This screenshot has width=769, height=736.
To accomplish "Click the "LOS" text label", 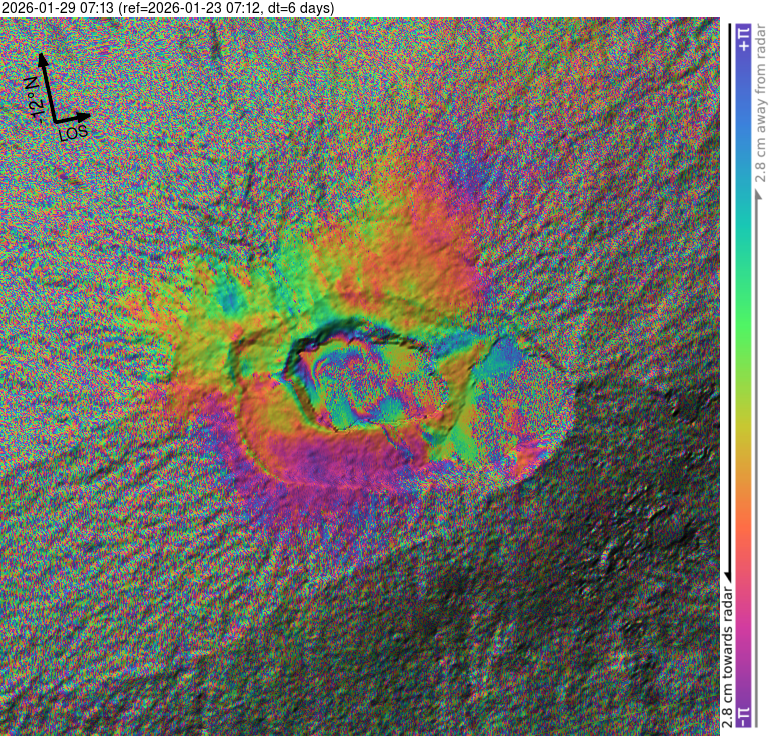I will pyautogui.click(x=74, y=131).
